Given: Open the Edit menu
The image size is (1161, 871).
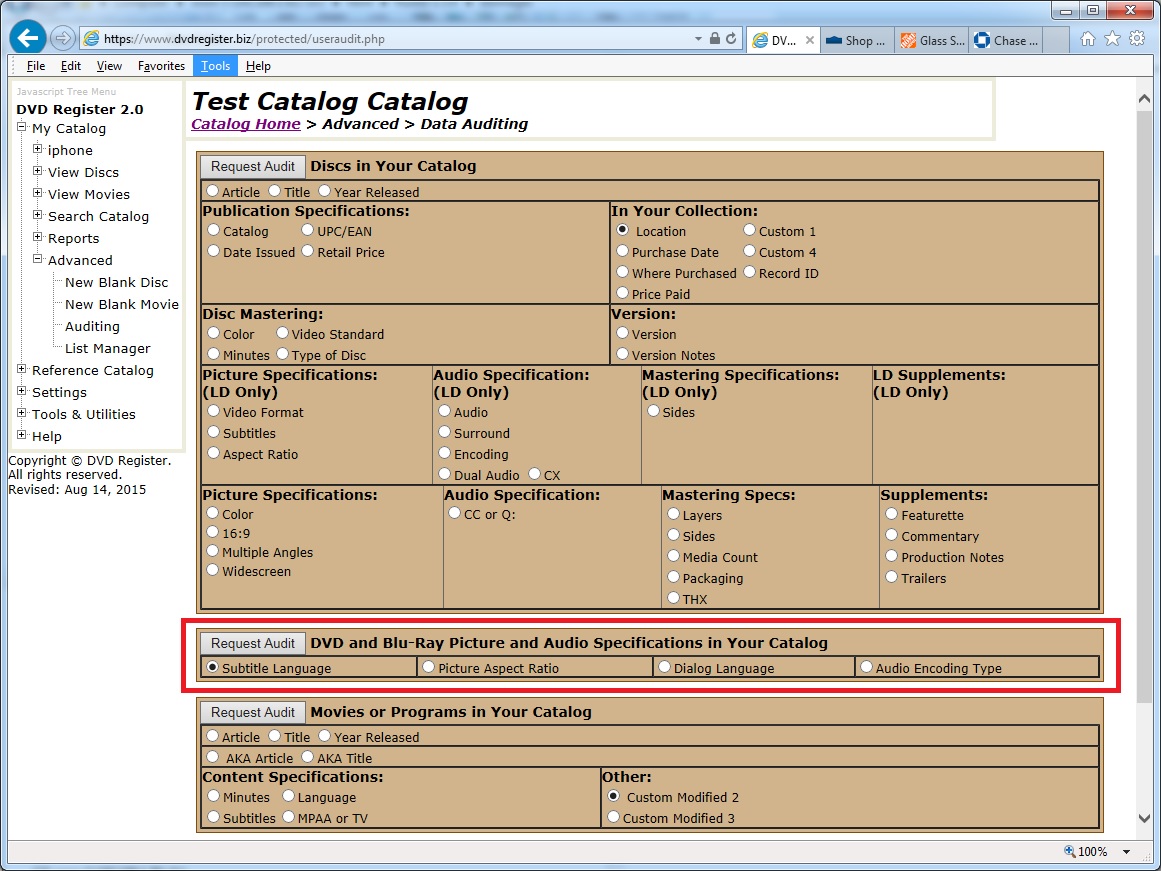Looking at the screenshot, I should tap(71, 66).
